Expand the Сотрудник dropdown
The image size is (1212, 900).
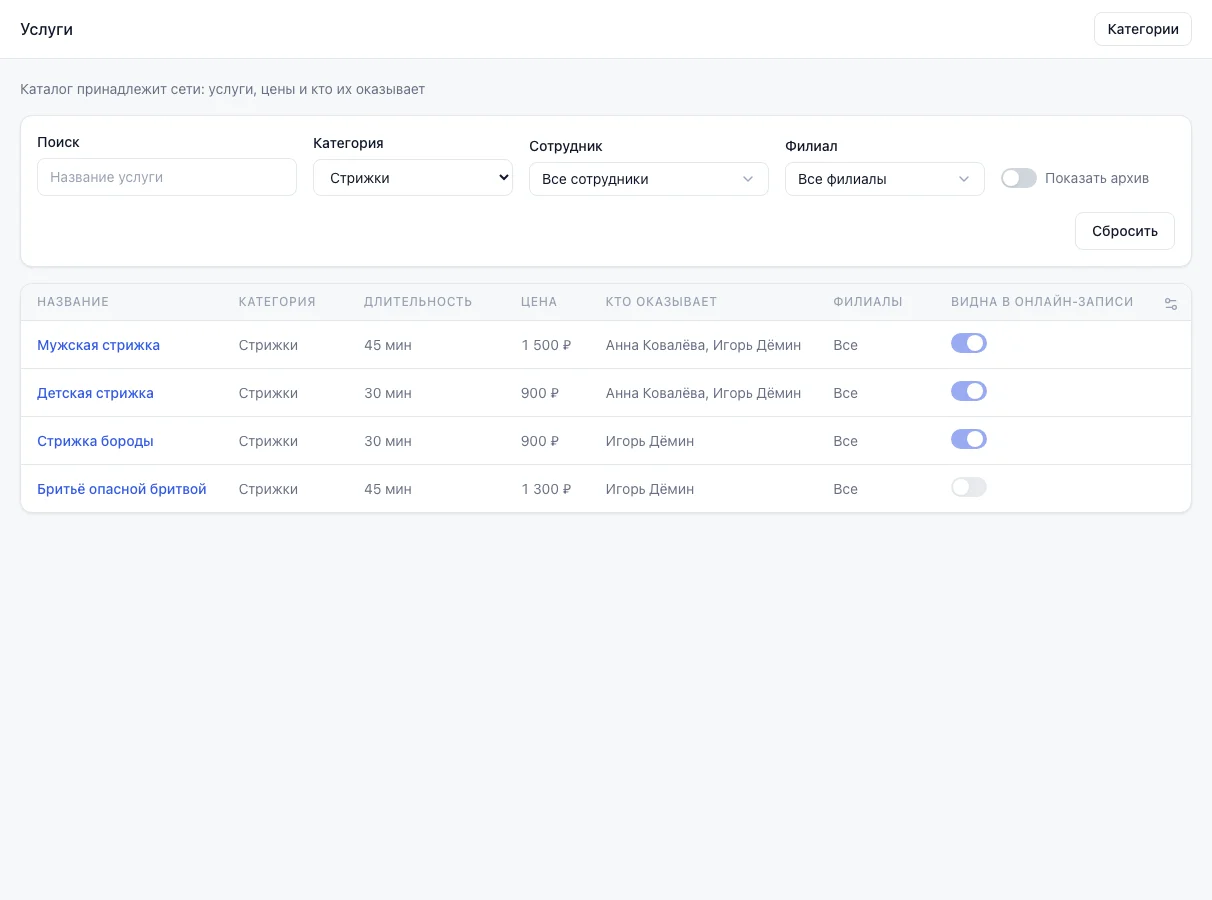point(649,179)
